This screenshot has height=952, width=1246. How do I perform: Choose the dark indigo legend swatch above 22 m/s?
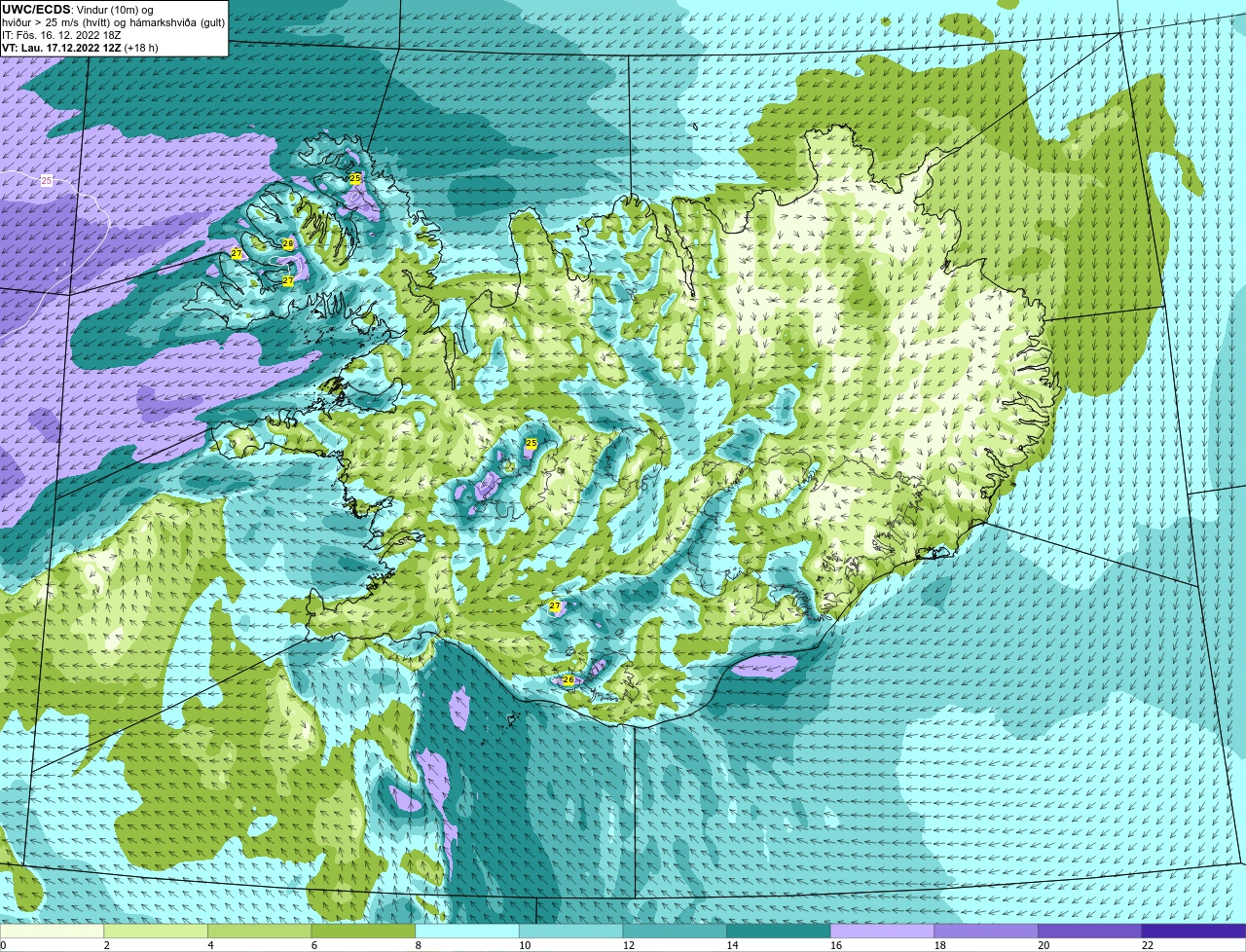point(1193,931)
